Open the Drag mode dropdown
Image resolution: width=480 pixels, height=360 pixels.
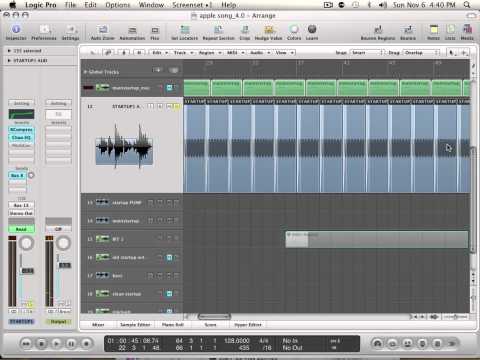click(421, 53)
